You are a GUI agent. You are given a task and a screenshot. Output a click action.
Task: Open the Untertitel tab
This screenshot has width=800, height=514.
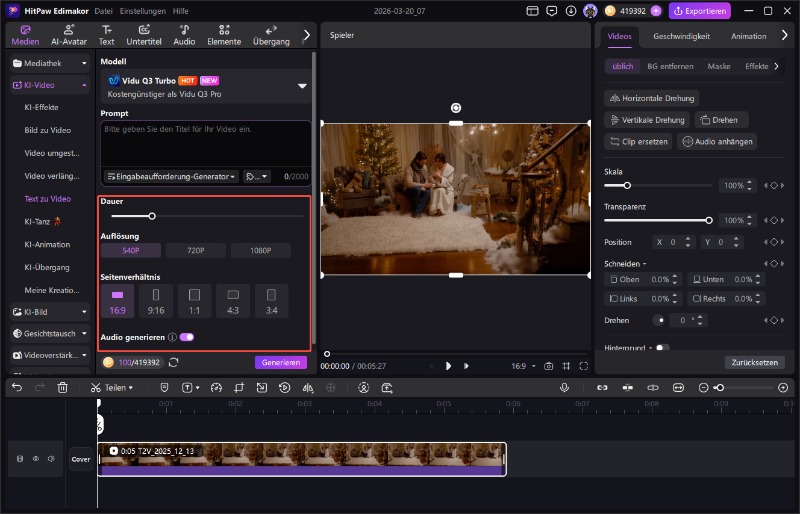click(144, 35)
